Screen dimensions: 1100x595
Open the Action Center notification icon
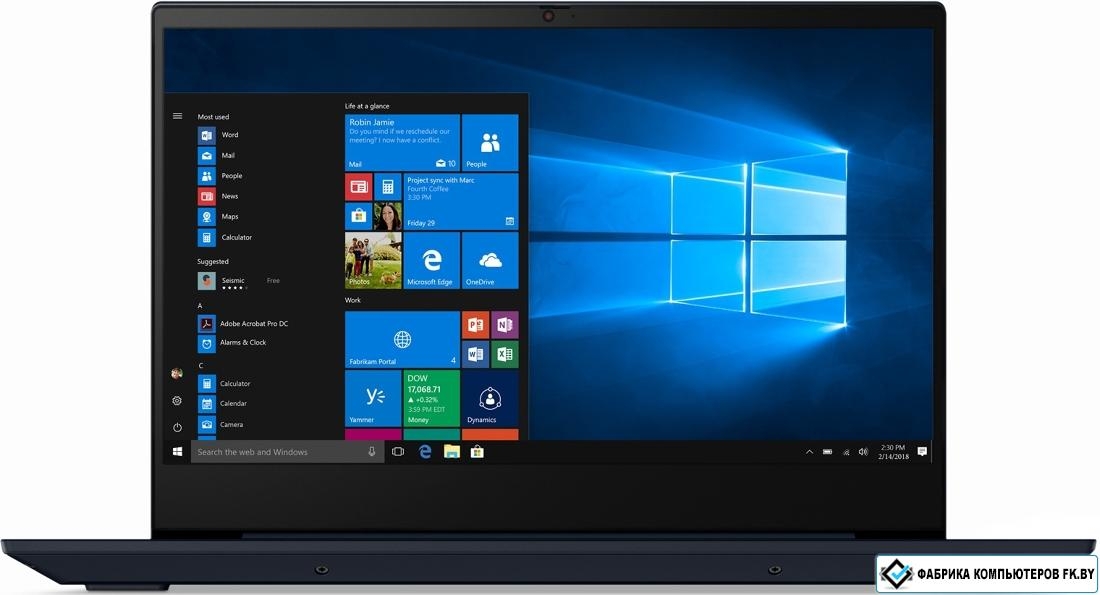pyautogui.click(x=923, y=452)
